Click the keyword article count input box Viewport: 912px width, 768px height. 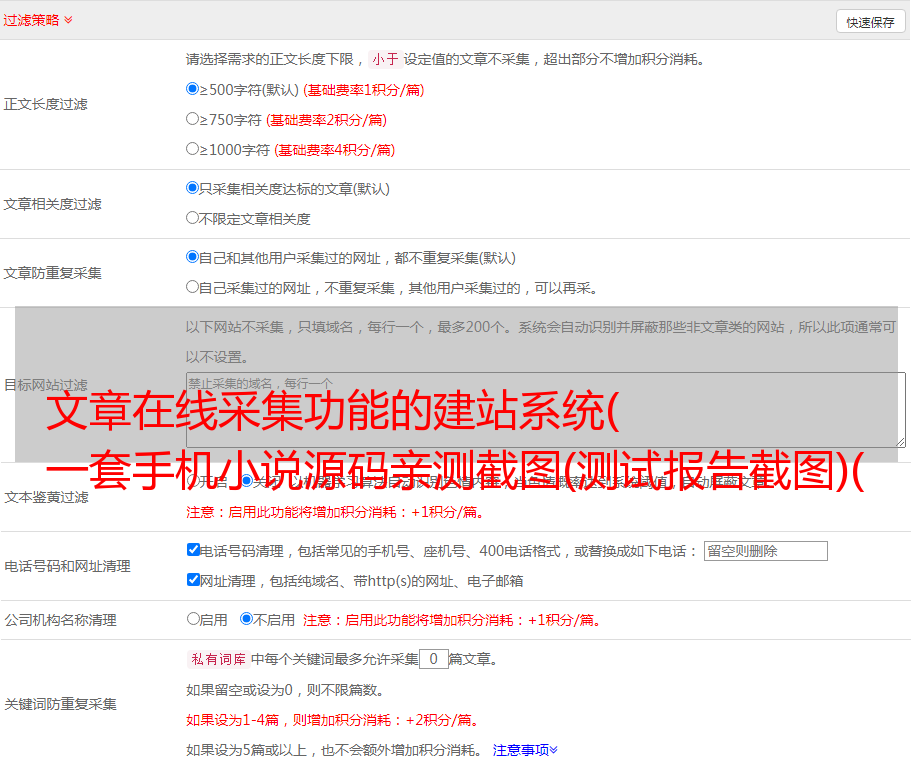[x=433, y=659]
